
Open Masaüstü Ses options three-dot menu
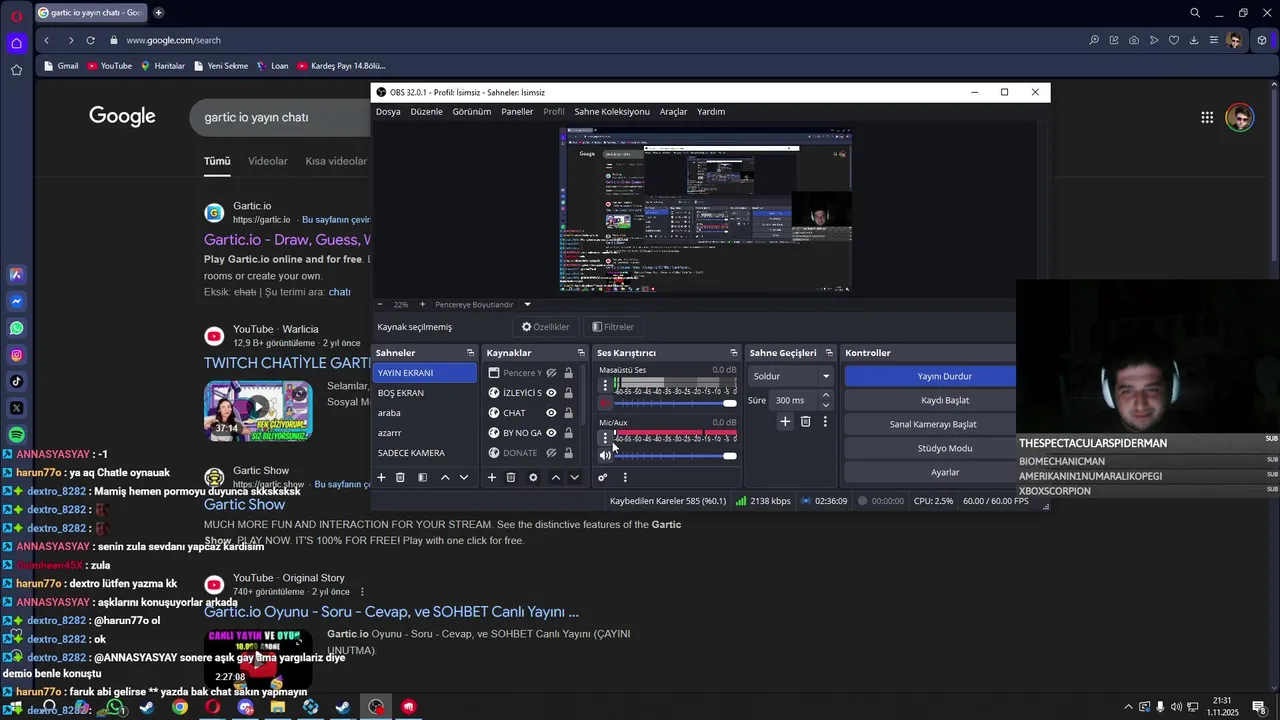coord(605,385)
